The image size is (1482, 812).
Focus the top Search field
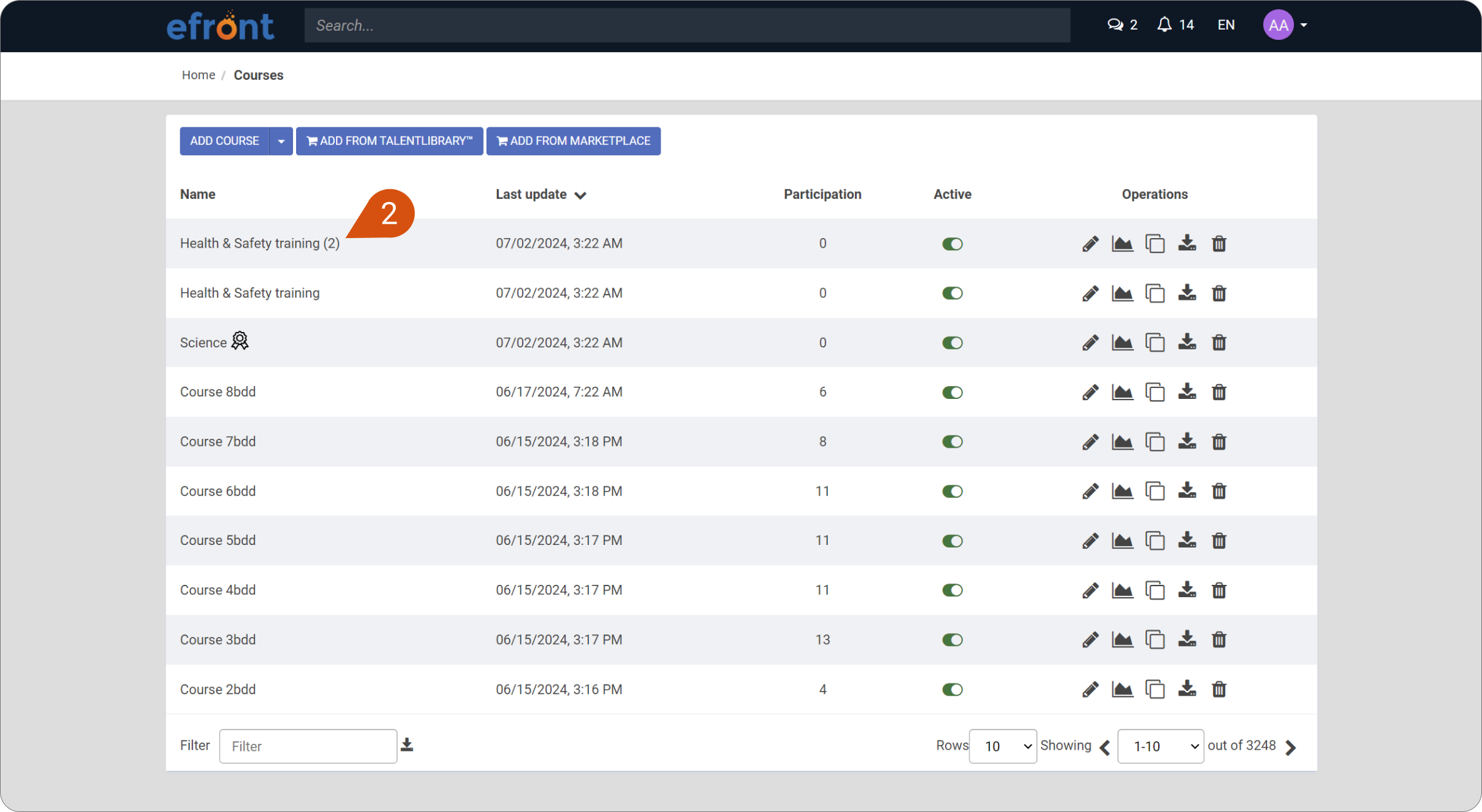pos(687,25)
